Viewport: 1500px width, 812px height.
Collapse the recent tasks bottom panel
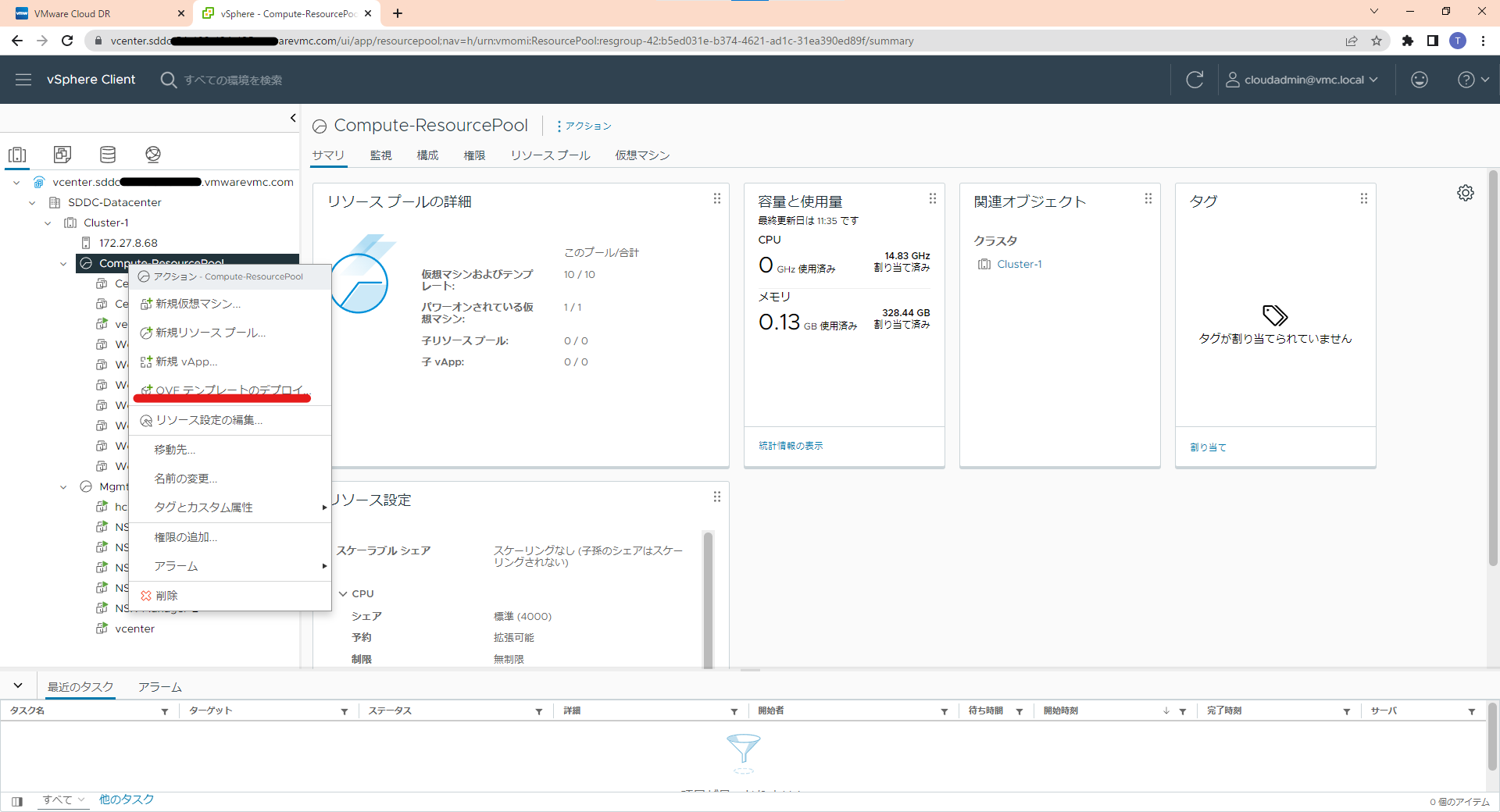tap(18, 686)
